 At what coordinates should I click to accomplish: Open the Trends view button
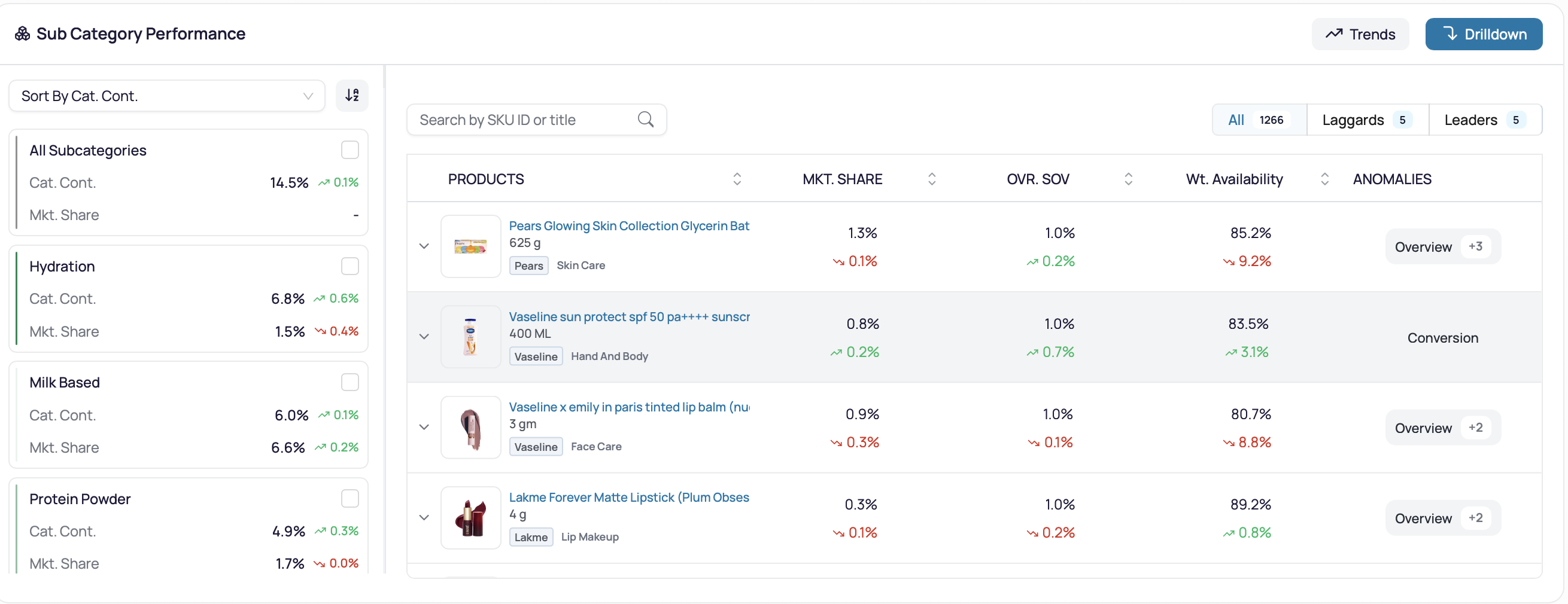[x=1360, y=34]
